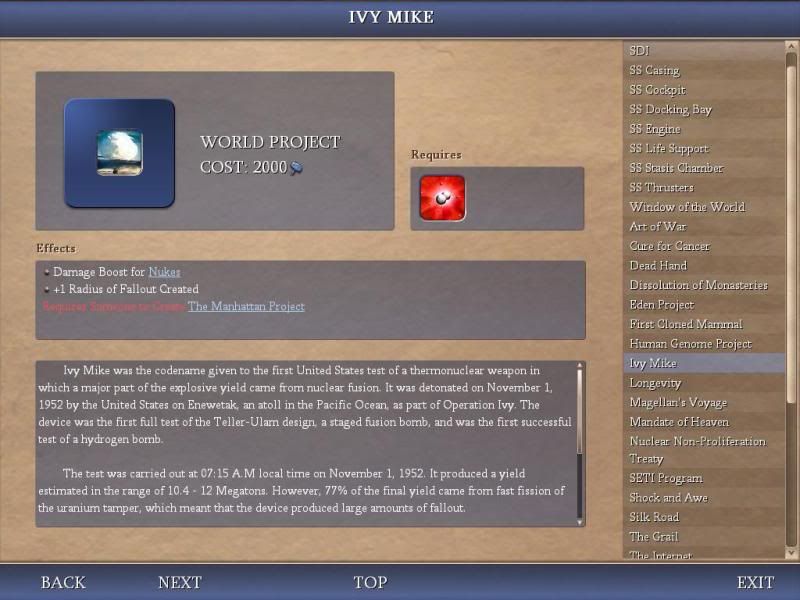This screenshot has width=800, height=600.
Task: Click the red 'Requires Someone to Create' text
Action: pyautogui.click(x=114, y=306)
